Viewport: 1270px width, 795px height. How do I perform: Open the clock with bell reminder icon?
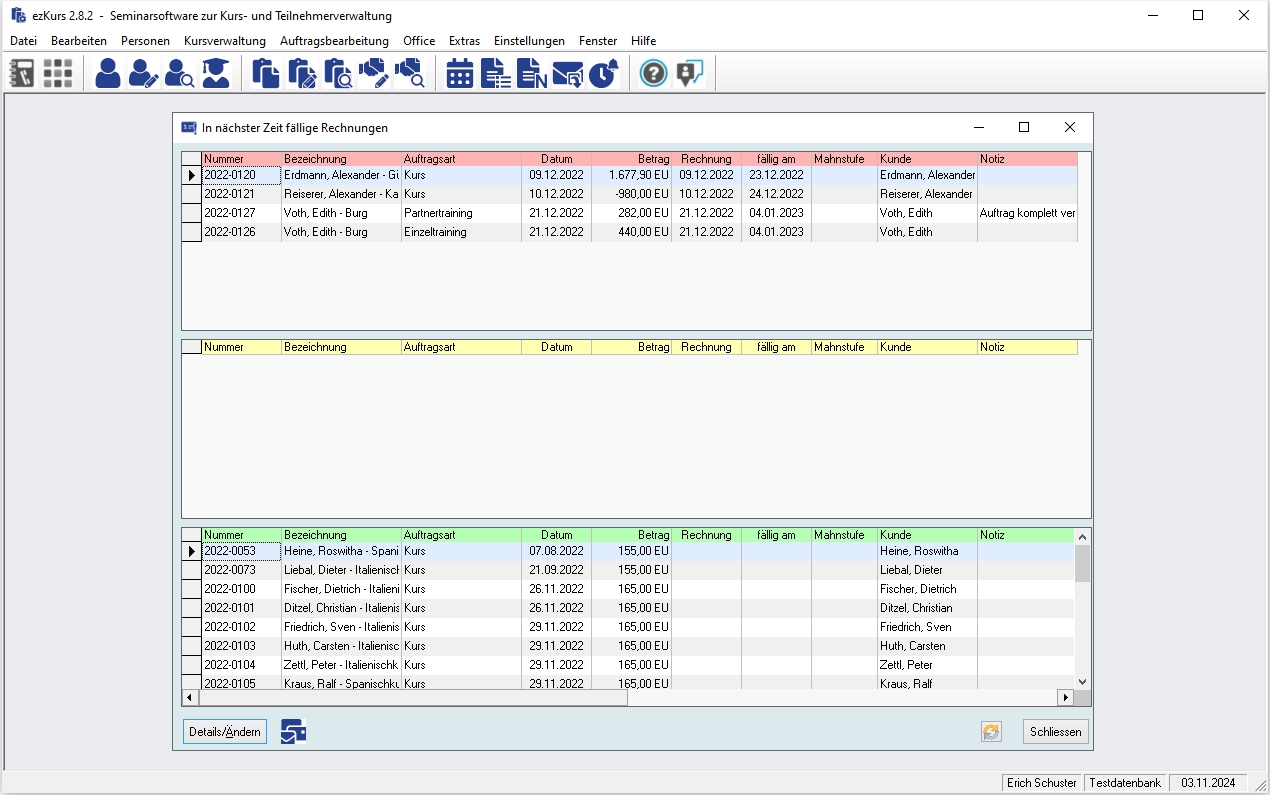tap(603, 74)
